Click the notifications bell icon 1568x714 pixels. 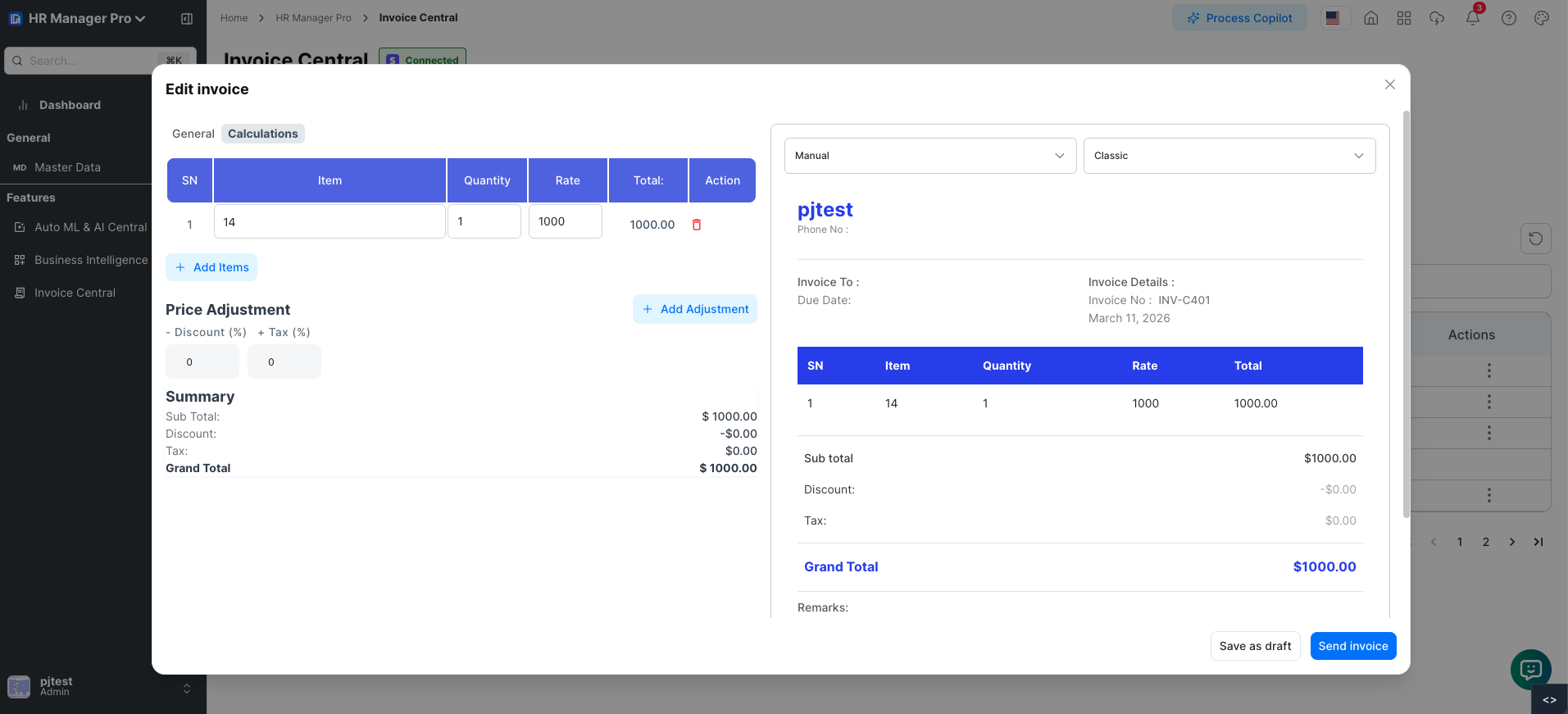pos(1473,18)
